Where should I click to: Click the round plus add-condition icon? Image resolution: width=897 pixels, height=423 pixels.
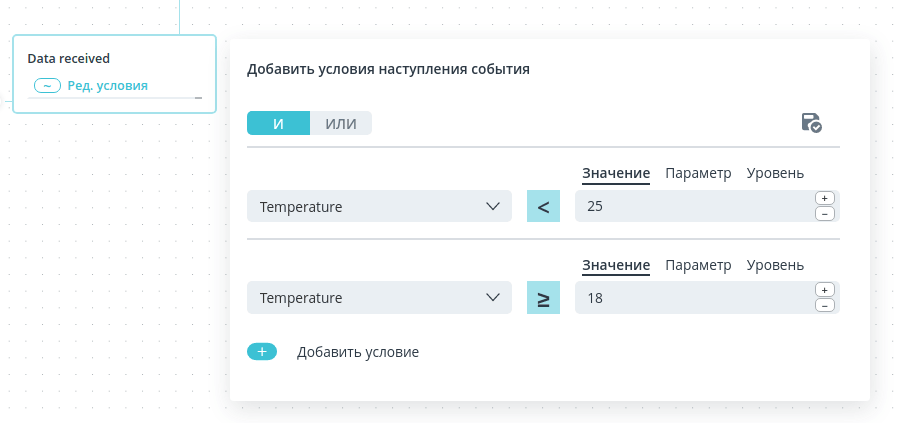coord(262,352)
